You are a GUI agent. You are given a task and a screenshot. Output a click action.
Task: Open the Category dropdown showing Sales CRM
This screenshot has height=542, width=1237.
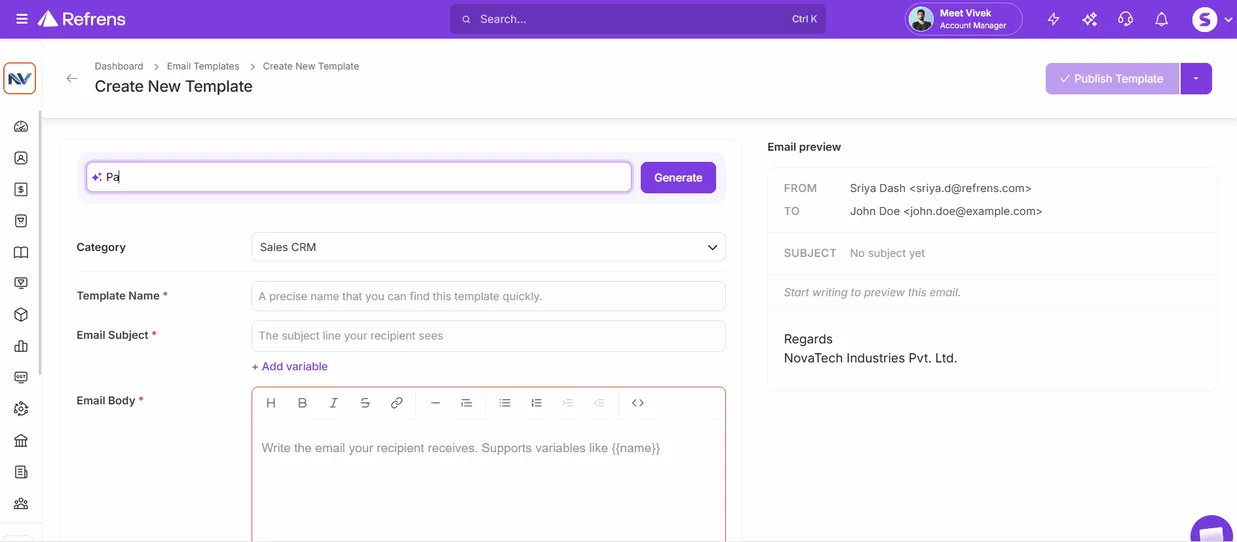(488, 247)
